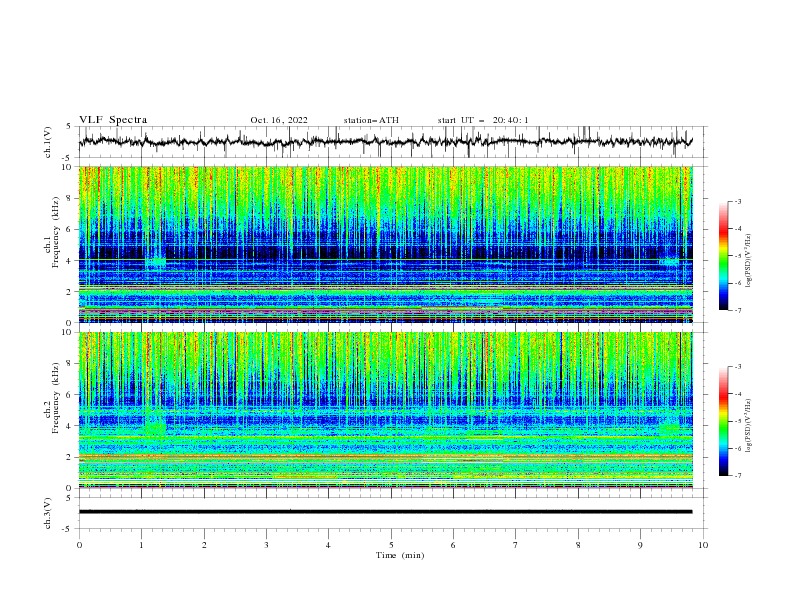
Task: Click the "5" tick on ch.1(V) axis
Action: click(x=68, y=127)
